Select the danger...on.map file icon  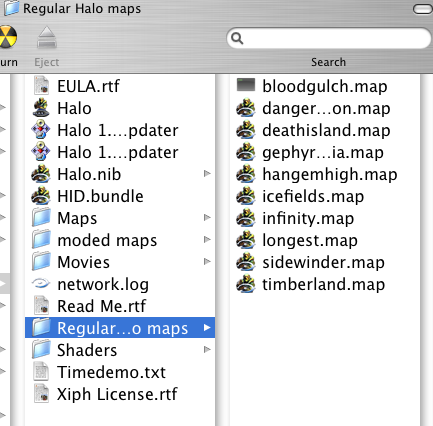click(246, 108)
